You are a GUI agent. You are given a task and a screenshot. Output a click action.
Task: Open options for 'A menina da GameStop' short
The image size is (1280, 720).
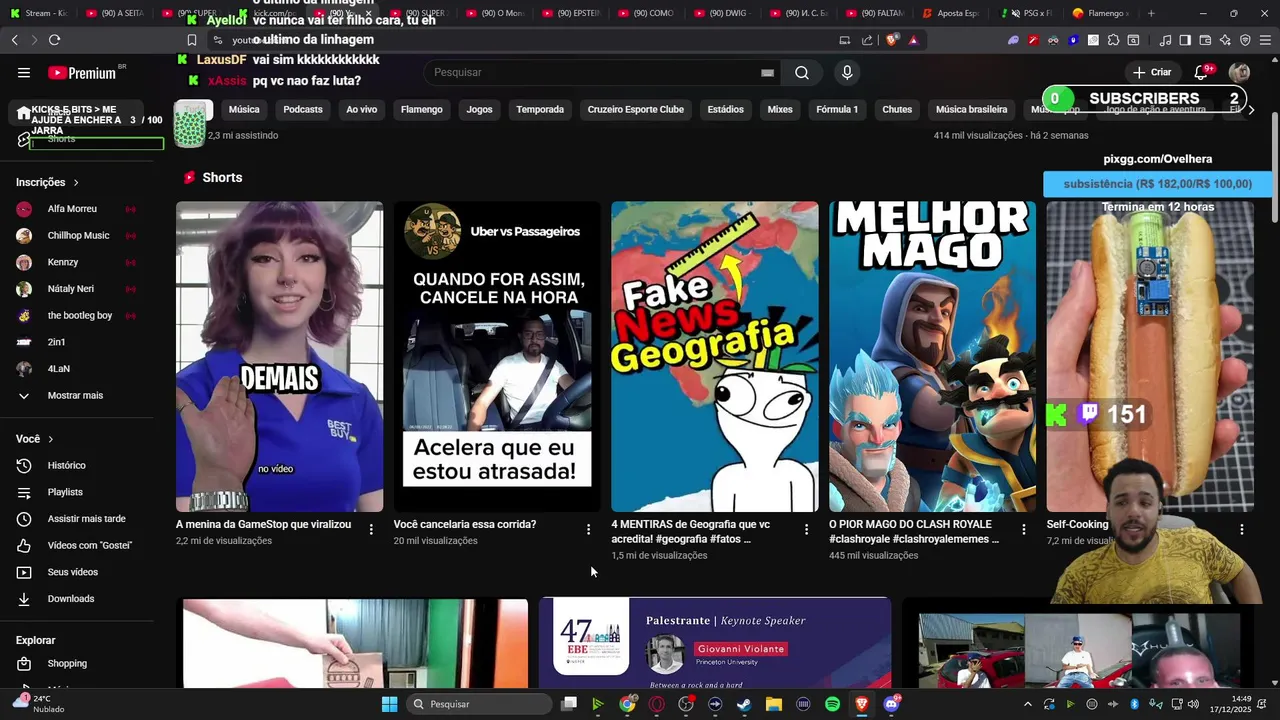coord(371,530)
